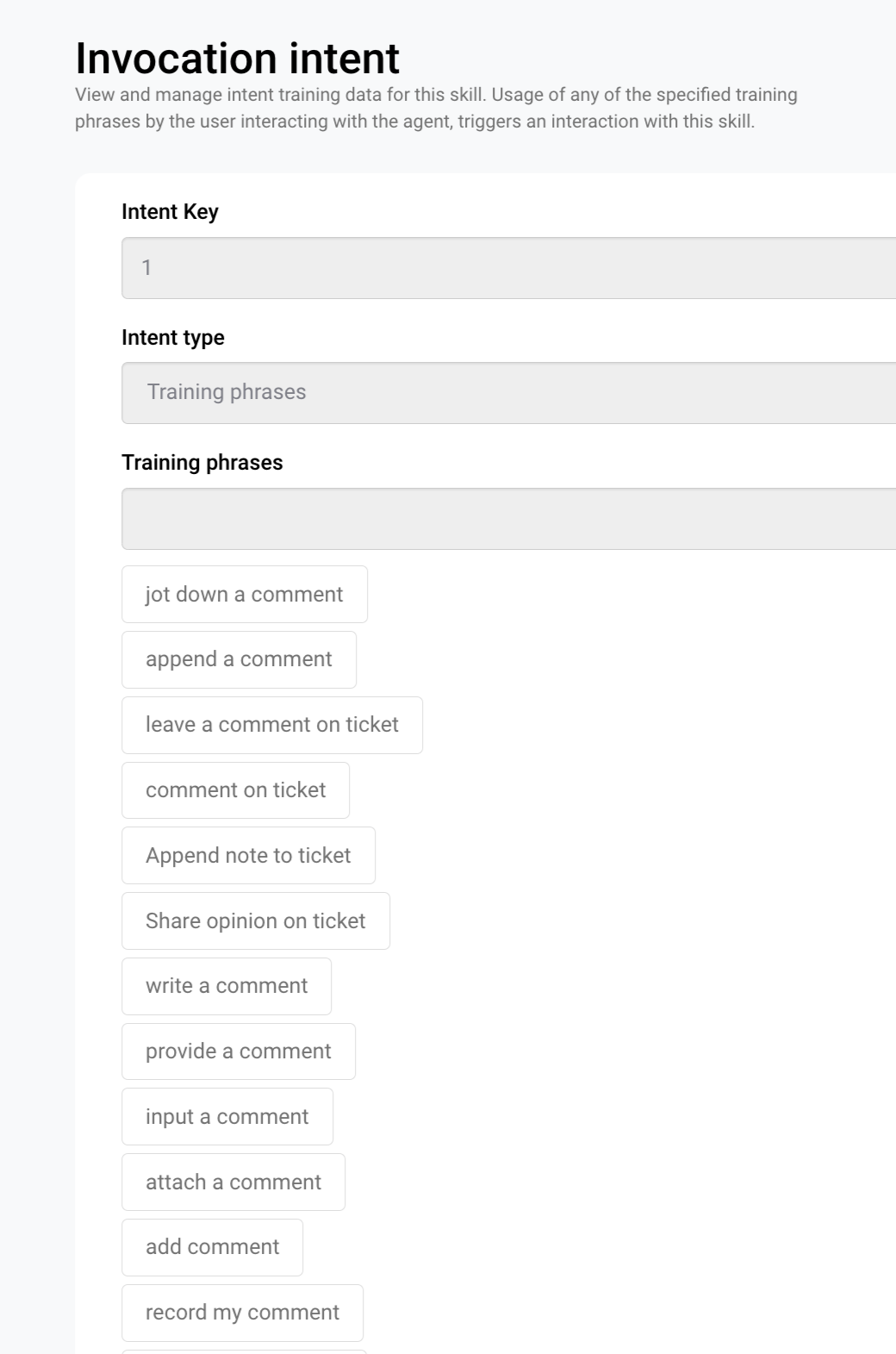Viewport: 896px width, 1354px height.
Task: Click the Intent Key input field
Action: [508, 268]
